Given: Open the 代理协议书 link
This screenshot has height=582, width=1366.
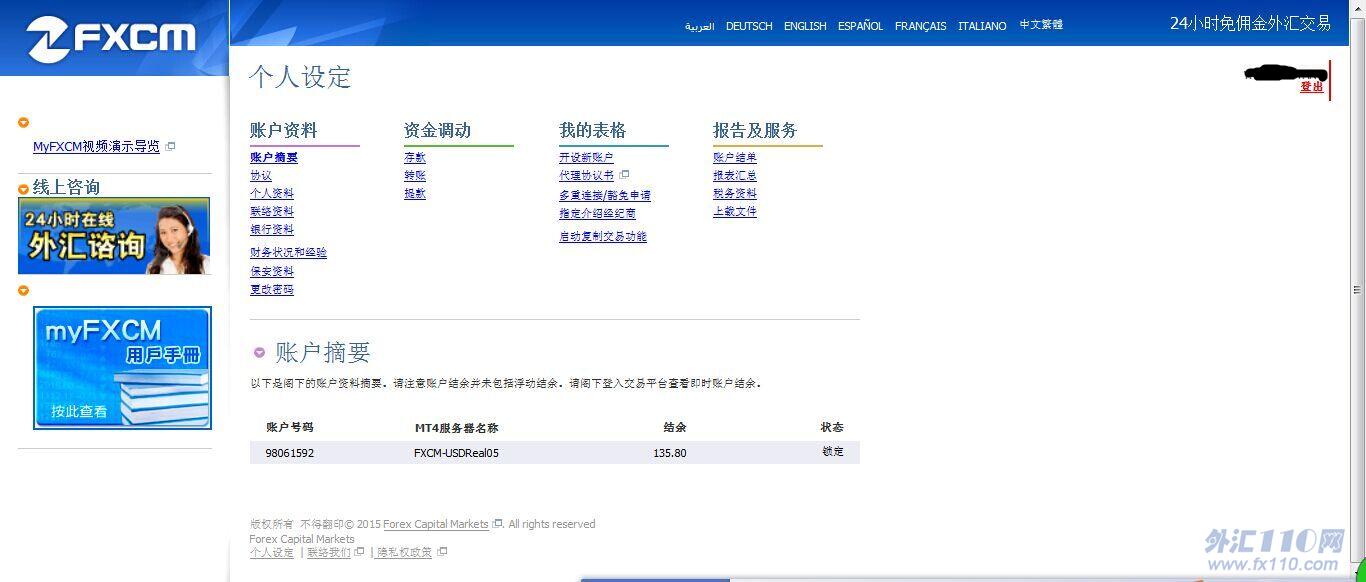Looking at the screenshot, I should [586, 176].
